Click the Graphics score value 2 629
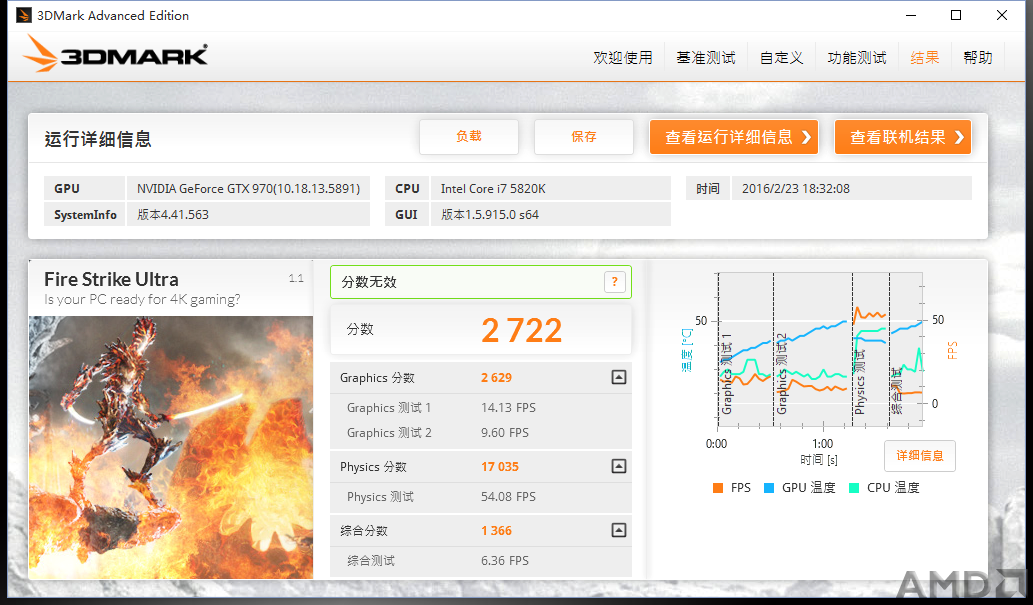The height and width of the screenshot is (605, 1033). click(x=496, y=378)
